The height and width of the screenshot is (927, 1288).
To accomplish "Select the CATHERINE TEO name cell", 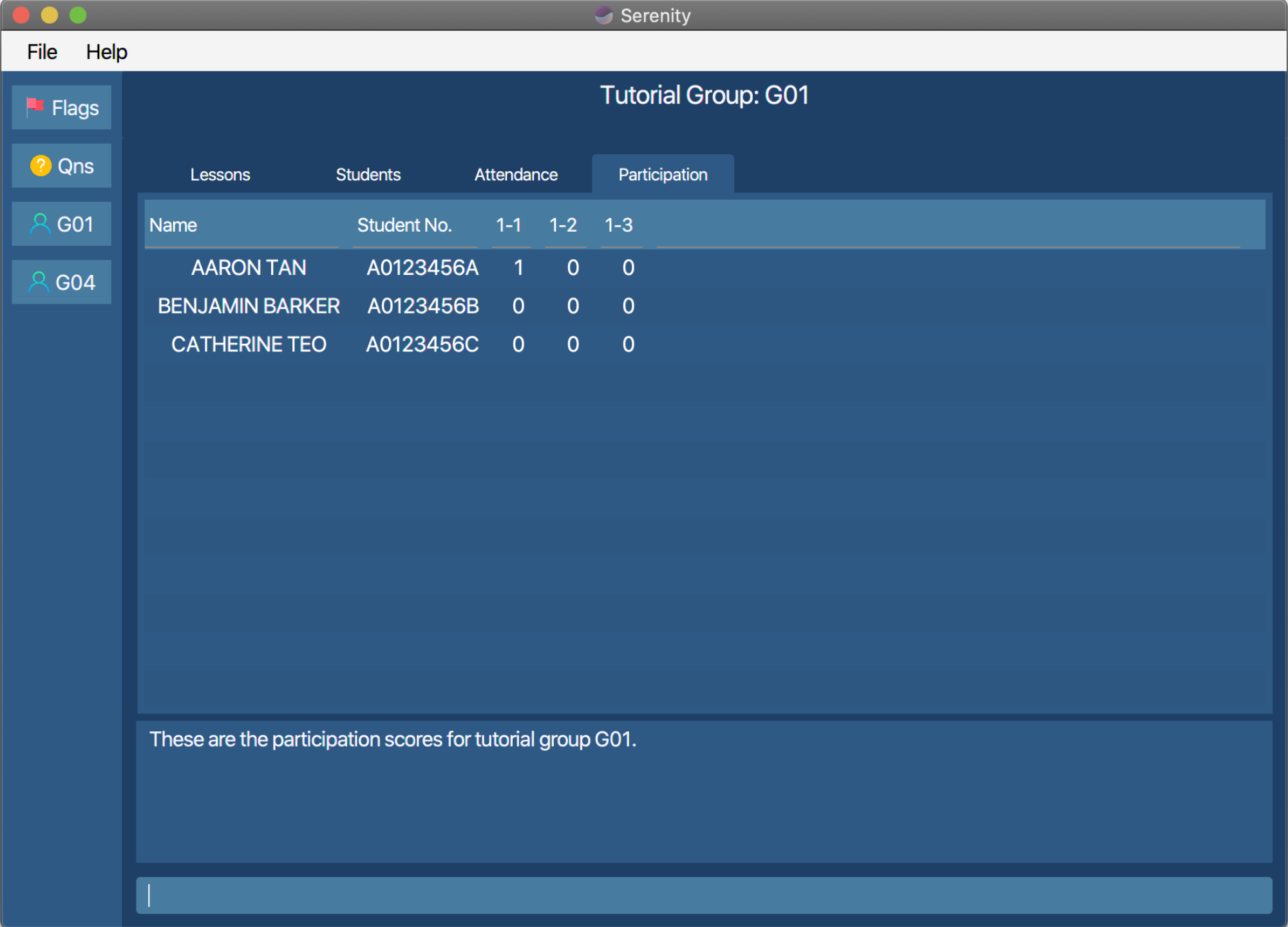I will point(249,344).
